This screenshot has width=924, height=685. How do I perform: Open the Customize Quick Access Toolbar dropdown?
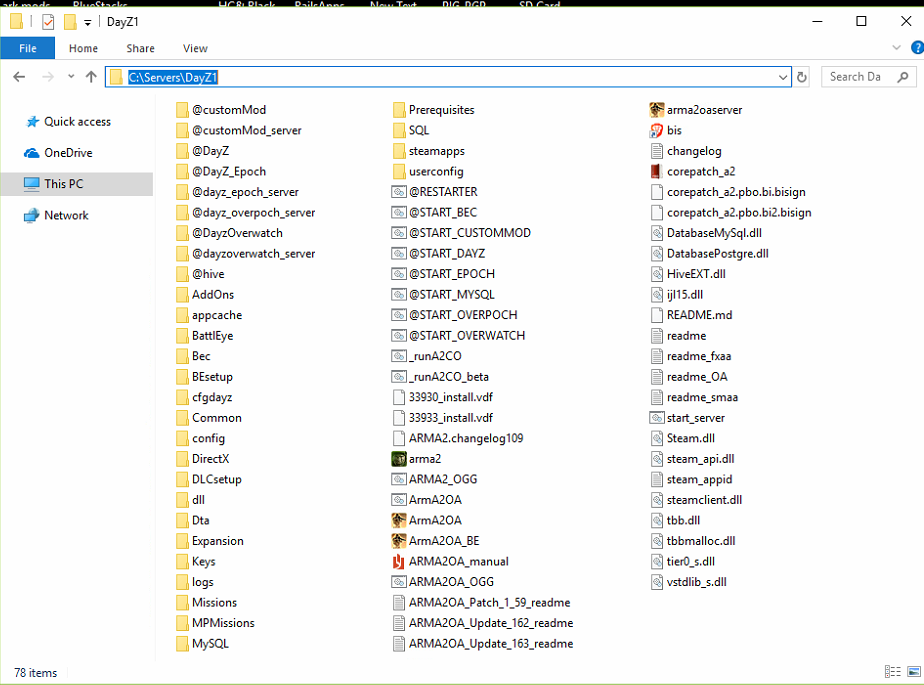pos(88,23)
